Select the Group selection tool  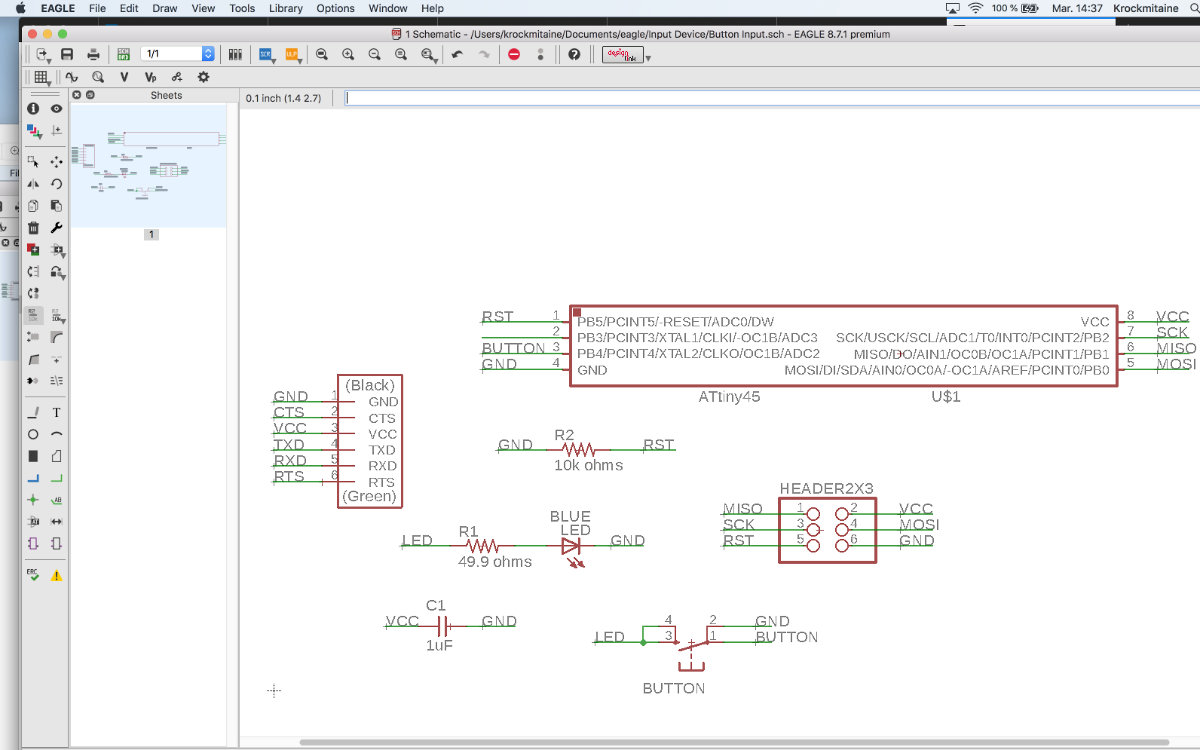[x=33, y=161]
